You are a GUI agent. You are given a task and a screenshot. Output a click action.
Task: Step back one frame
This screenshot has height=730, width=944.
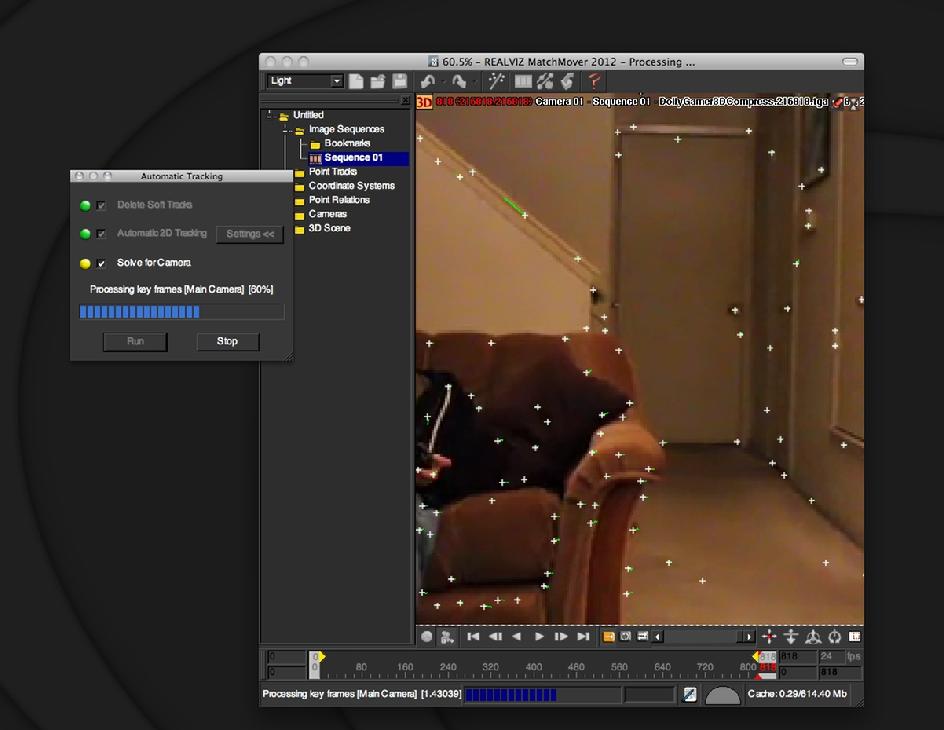tap(495, 637)
